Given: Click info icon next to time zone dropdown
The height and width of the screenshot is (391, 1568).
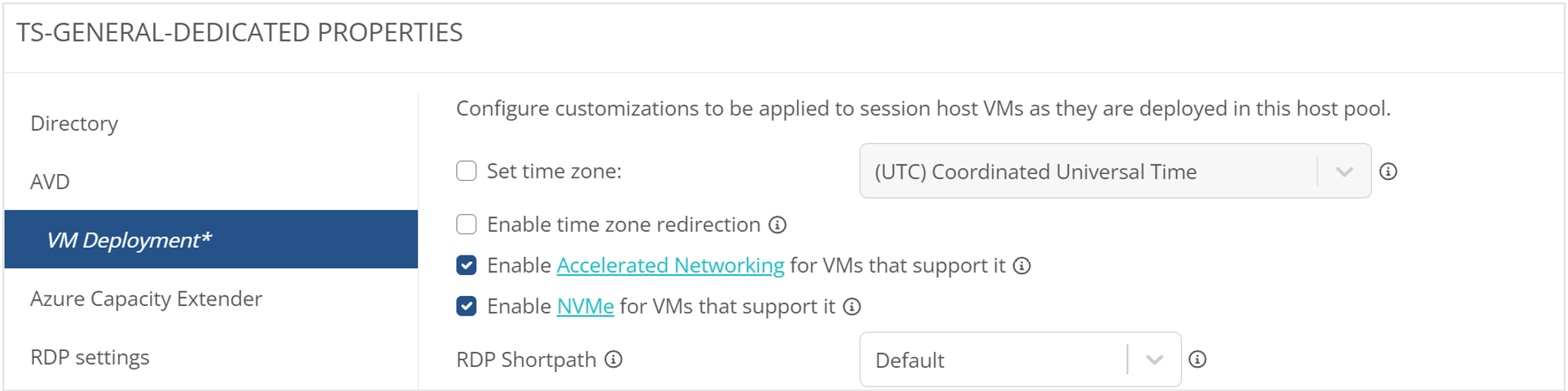Looking at the screenshot, I should pos(1388,172).
